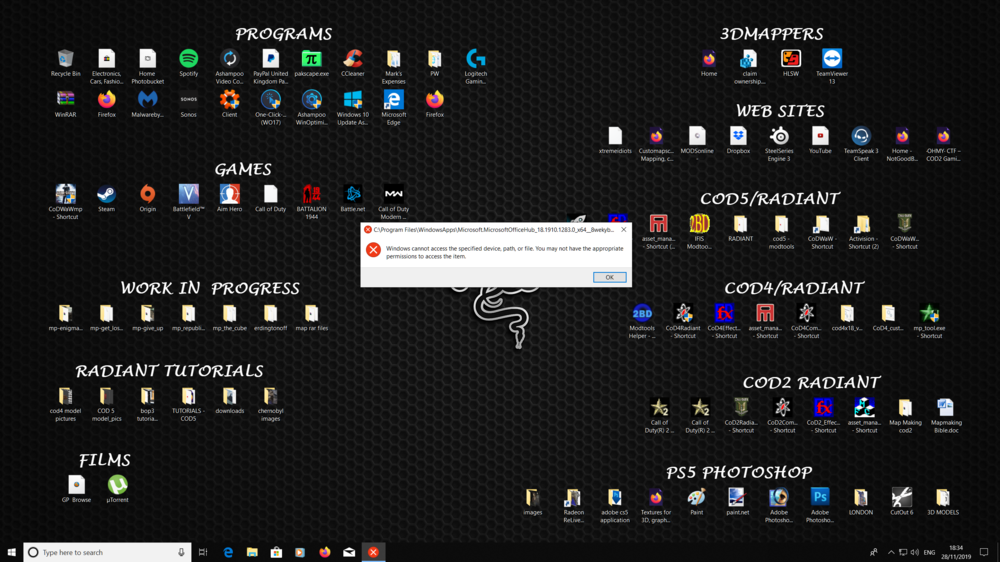Open the CCleaner desktop icon

tap(352, 60)
